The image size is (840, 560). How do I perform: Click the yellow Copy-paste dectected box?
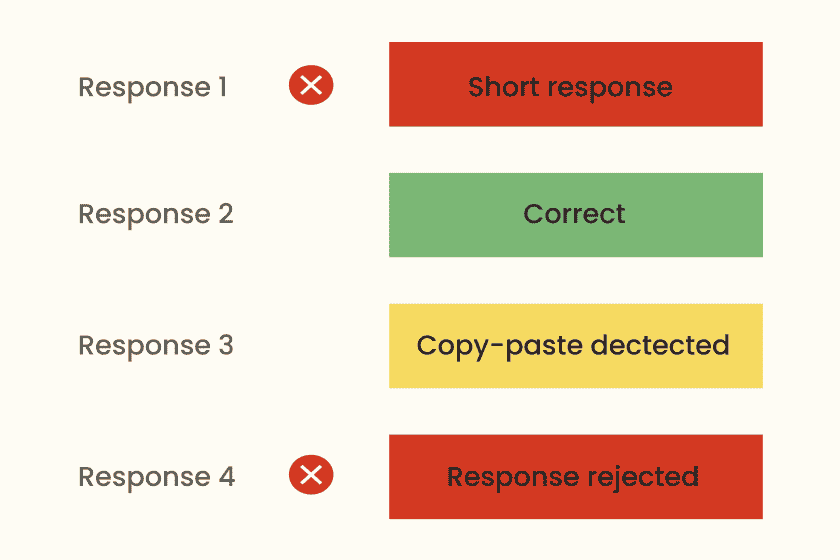[x=575, y=346]
